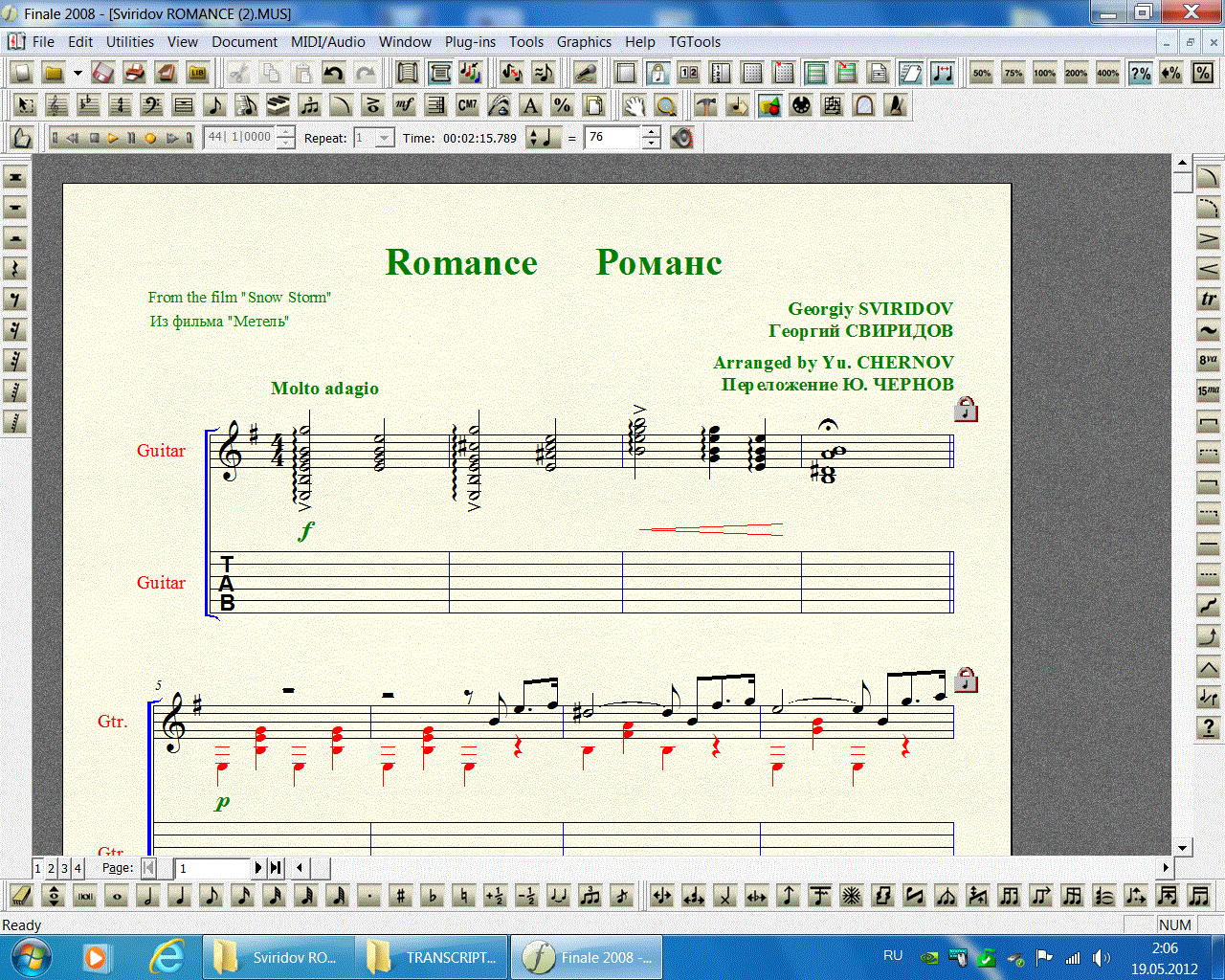Screen dimensions: 1225x980
Task: Set zoom to 400% button
Action: coord(1108,73)
